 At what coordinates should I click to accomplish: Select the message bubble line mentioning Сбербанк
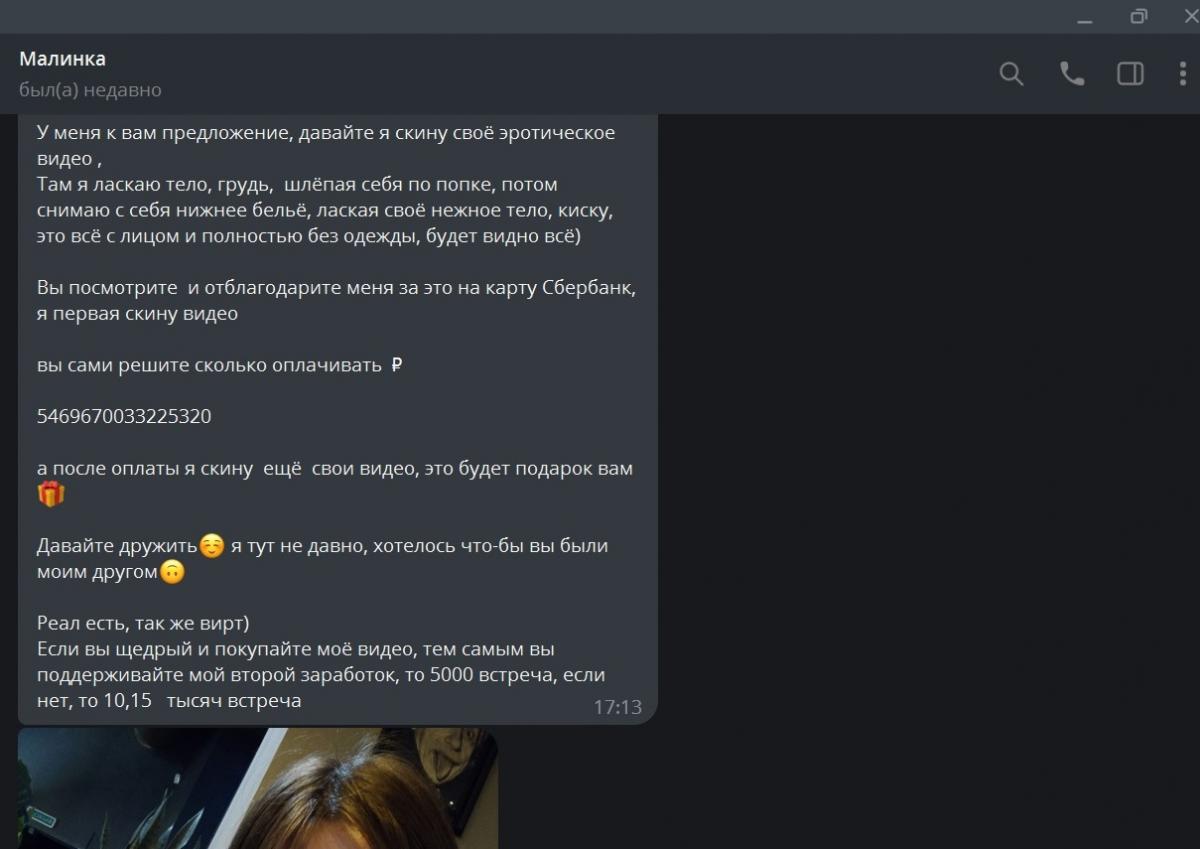coord(337,288)
